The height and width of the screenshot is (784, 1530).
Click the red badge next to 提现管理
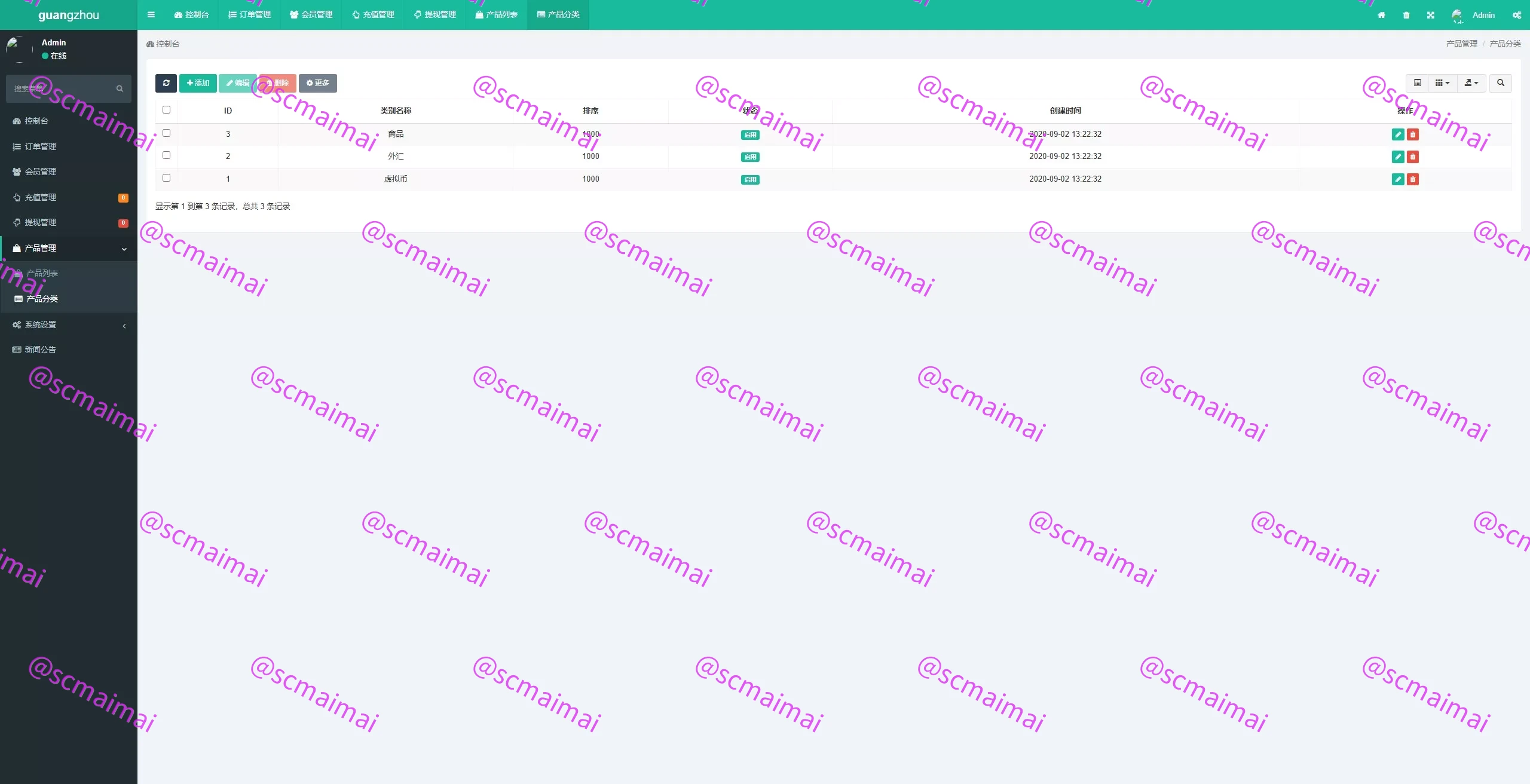(x=123, y=223)
